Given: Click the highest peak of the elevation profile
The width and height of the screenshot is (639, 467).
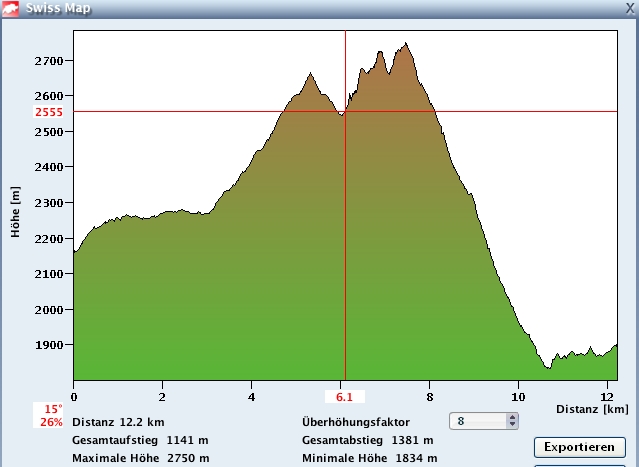Looking at the screenshot, I should [x=406, y=44].
